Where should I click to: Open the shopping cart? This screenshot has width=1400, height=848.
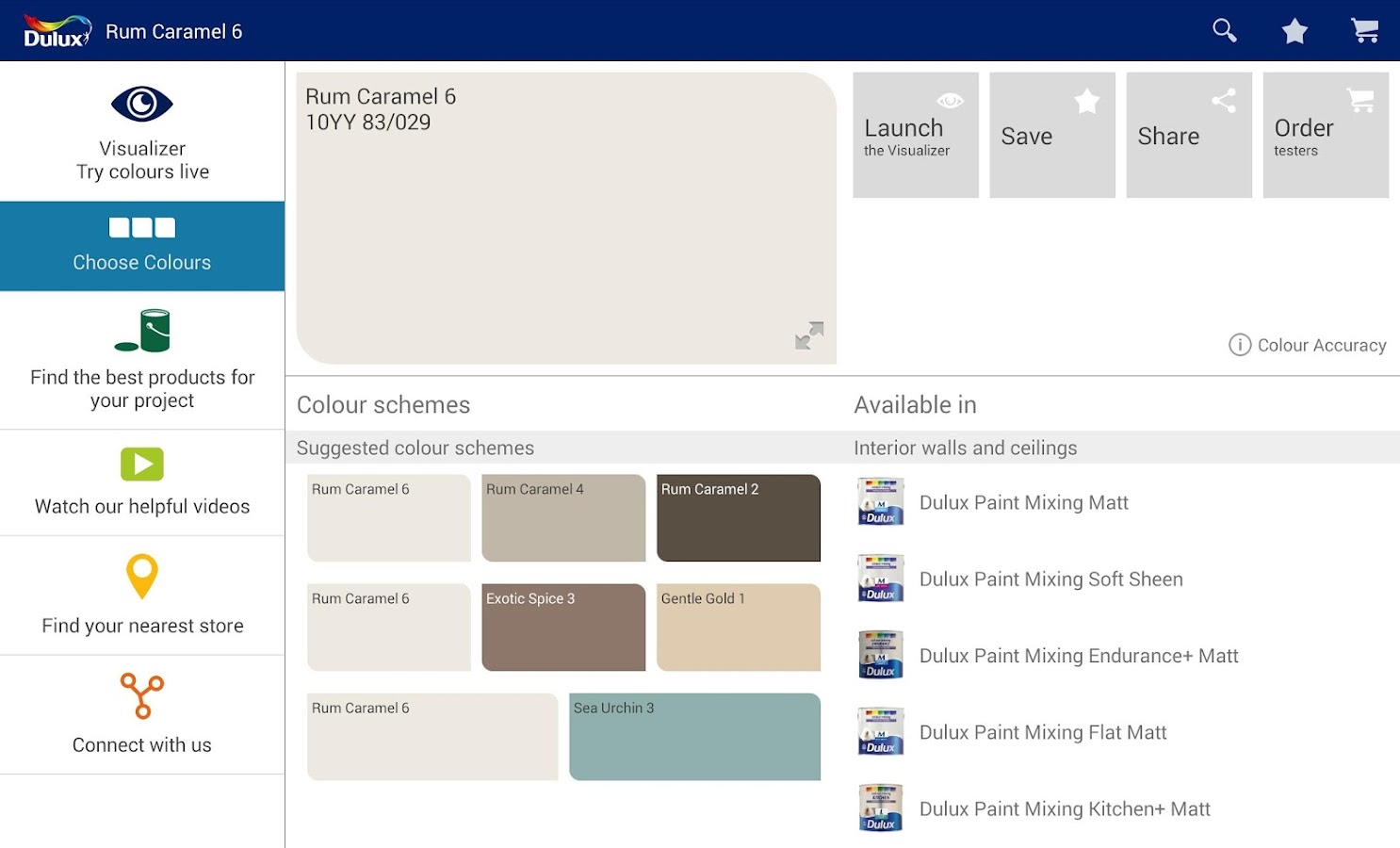coord(1365,30)
